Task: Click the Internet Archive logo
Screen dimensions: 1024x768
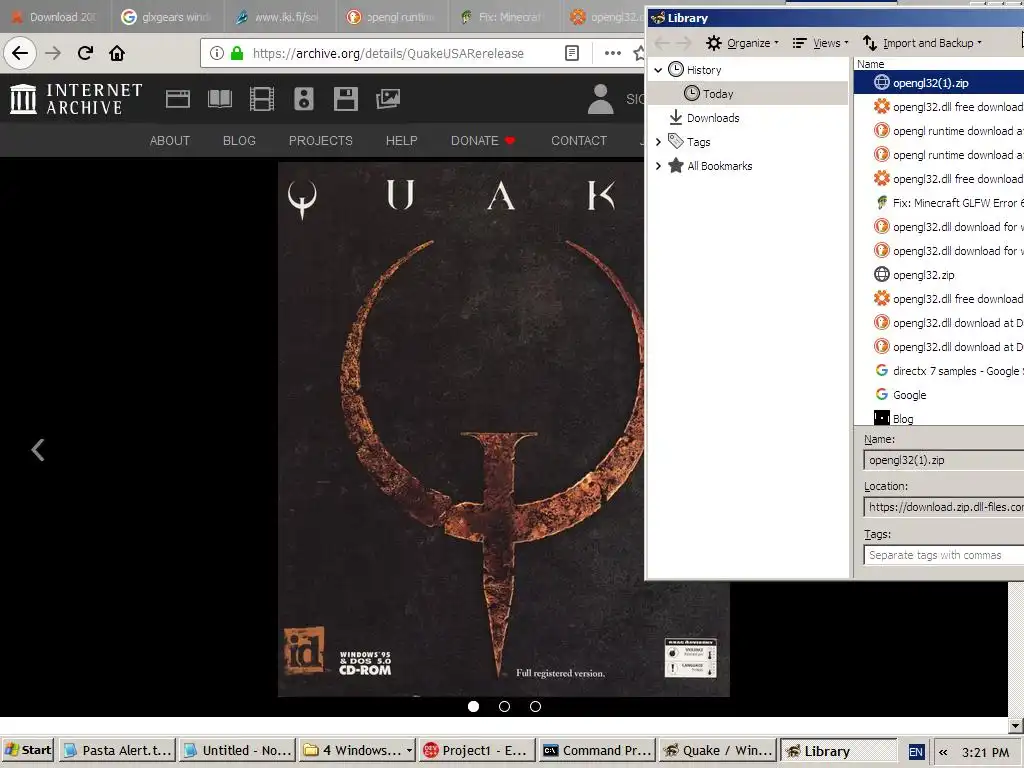Action: [76, 99]
